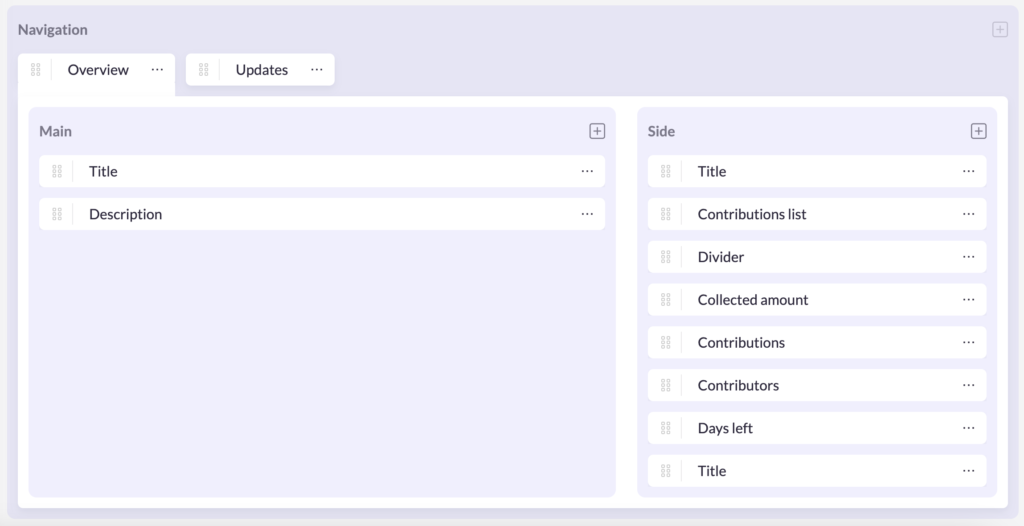Click the drag handle on Overview tab

pyautogui.click(x=36, y=70)
